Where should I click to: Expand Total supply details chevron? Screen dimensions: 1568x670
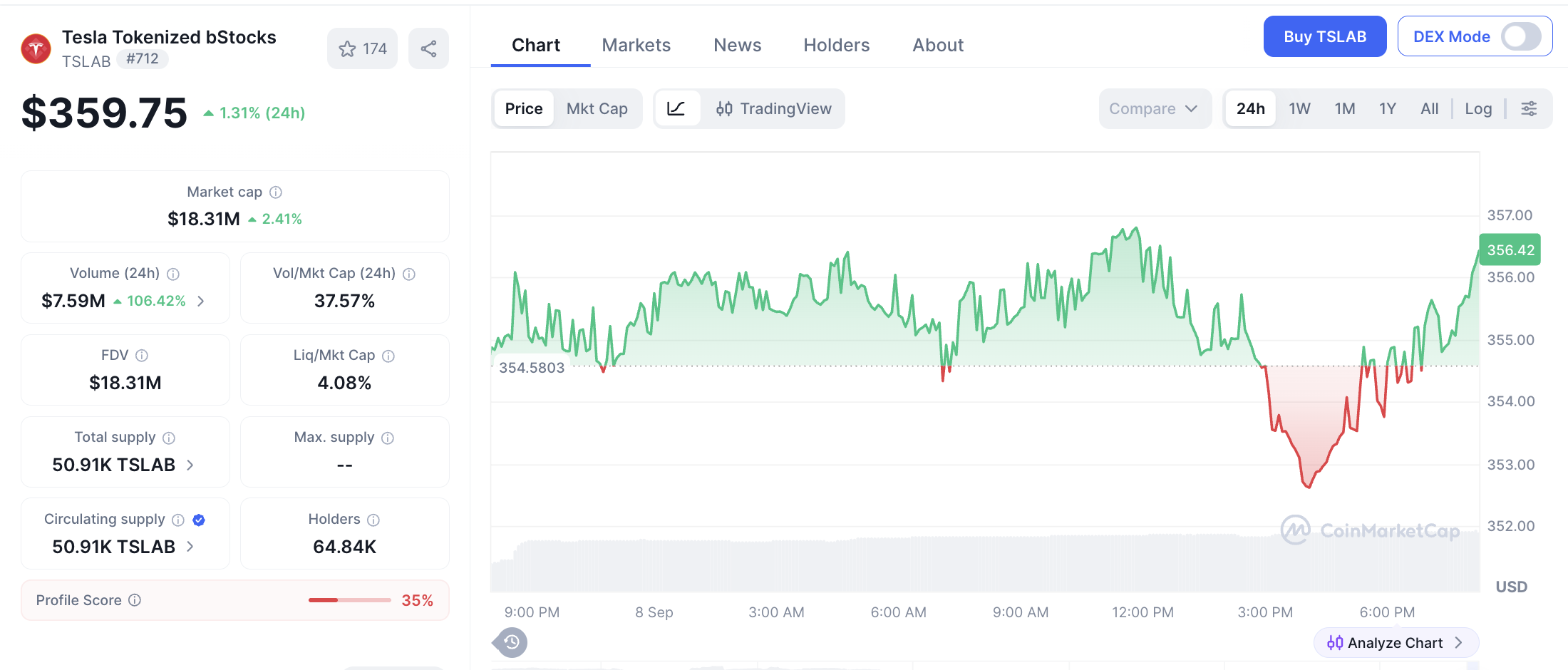[x=190, y=465]
